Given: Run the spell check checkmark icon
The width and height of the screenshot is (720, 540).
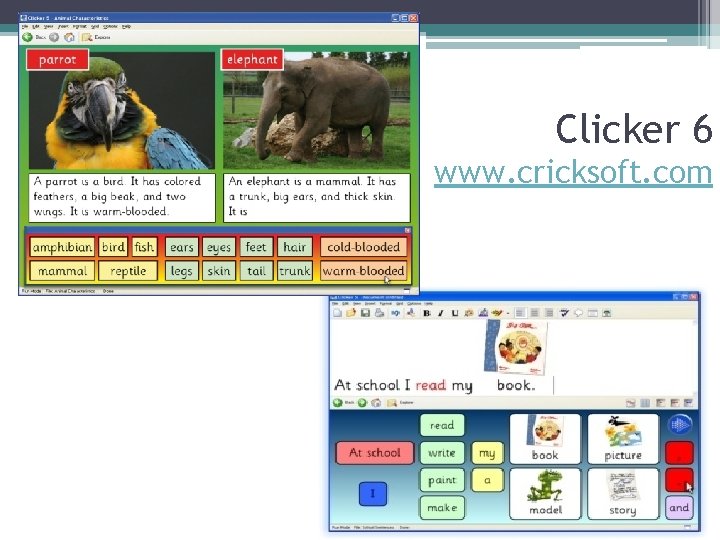Looking at the screenshot, I should [564, 313].
